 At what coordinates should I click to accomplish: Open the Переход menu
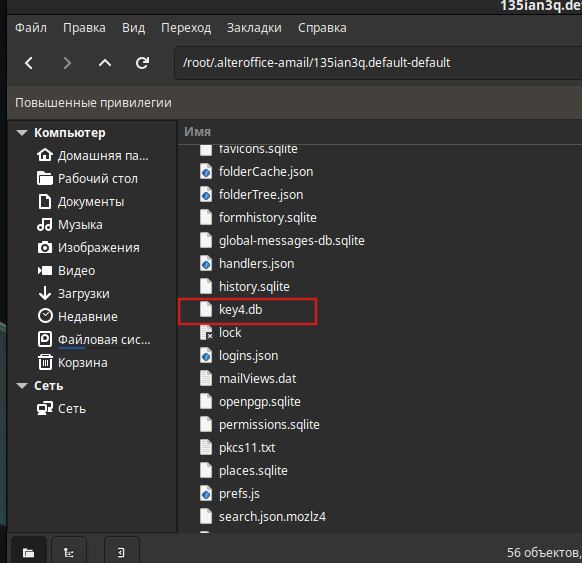(x=186, y=28)
